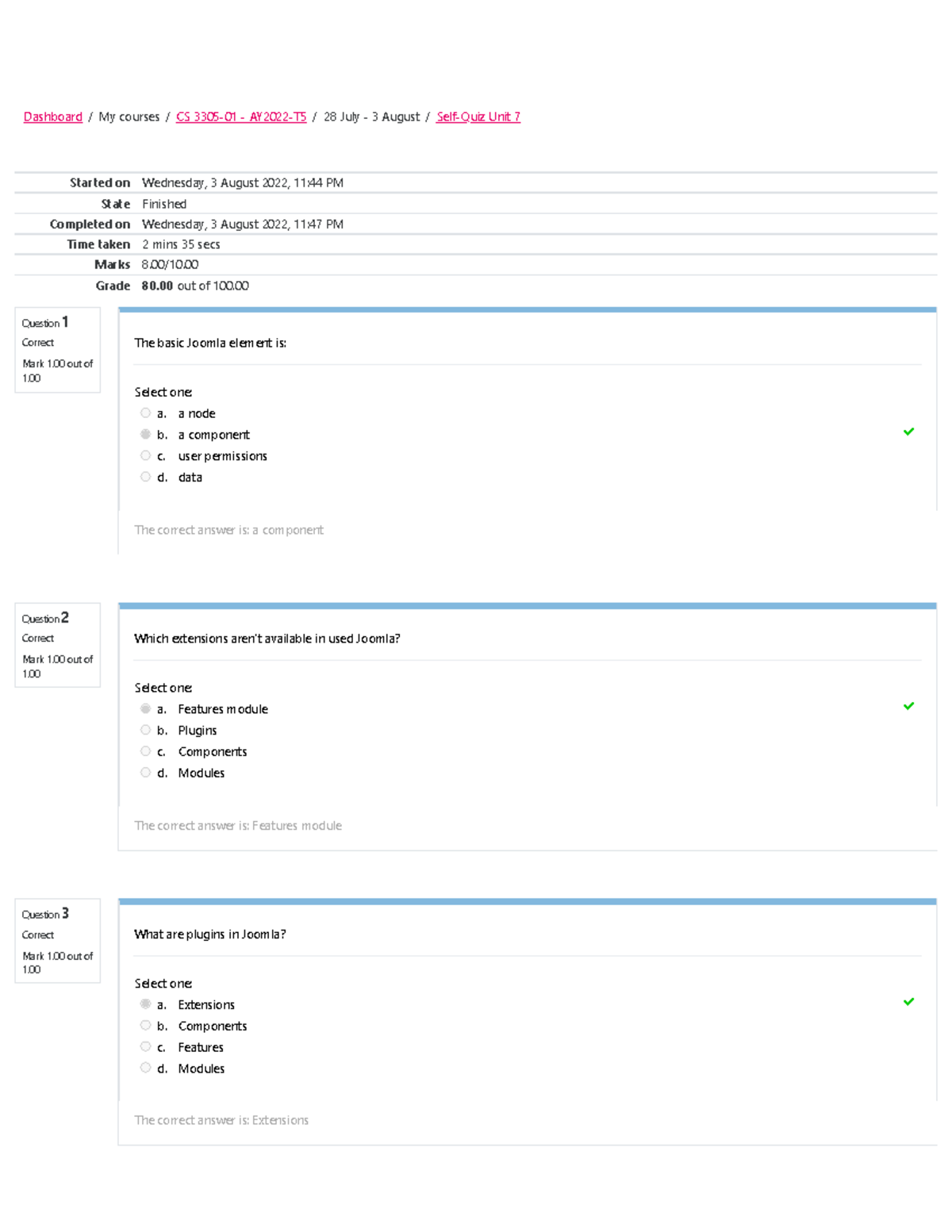The height and width of the screenshot is (1232, 952).
Task: Click the Question 3 info box
Action: click(58, 941)
